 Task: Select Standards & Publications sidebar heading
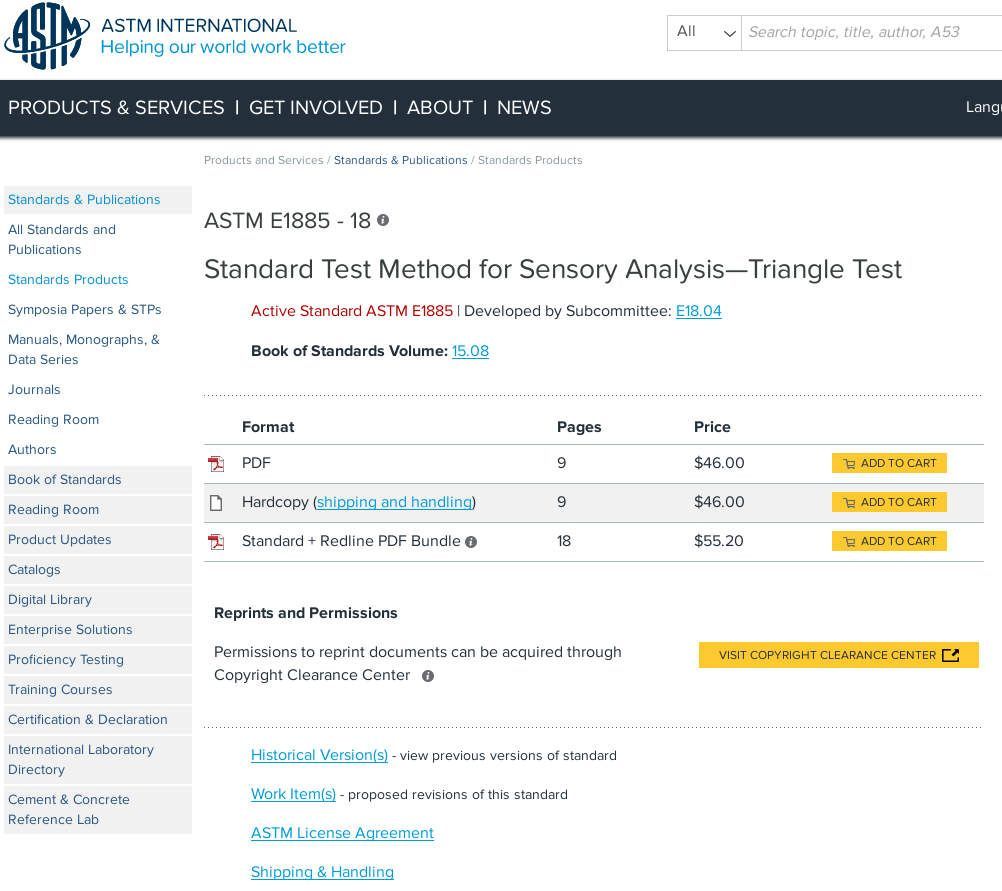click(97, 199)
